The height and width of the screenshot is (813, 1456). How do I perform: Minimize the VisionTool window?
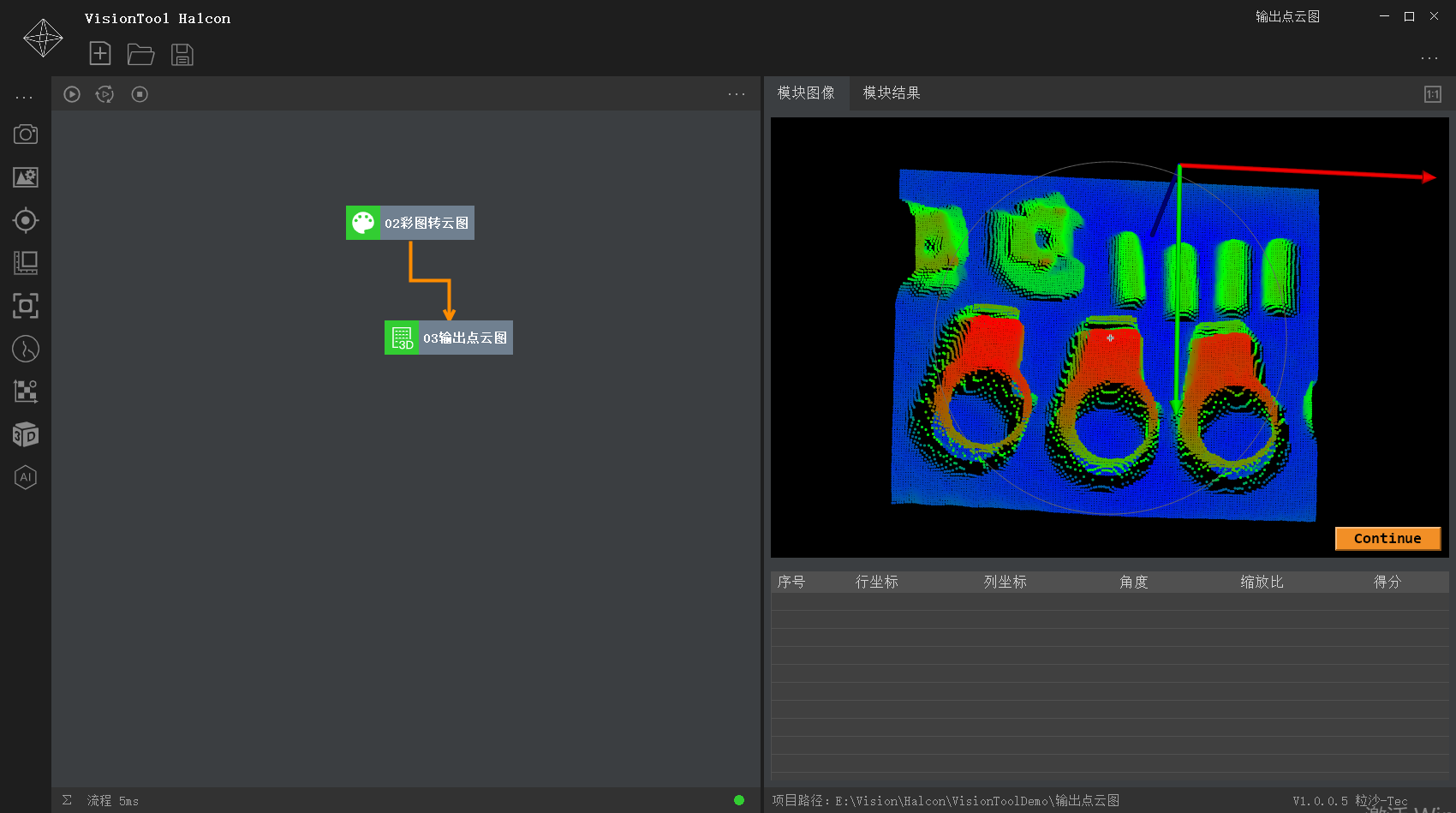coord(1384,16)
